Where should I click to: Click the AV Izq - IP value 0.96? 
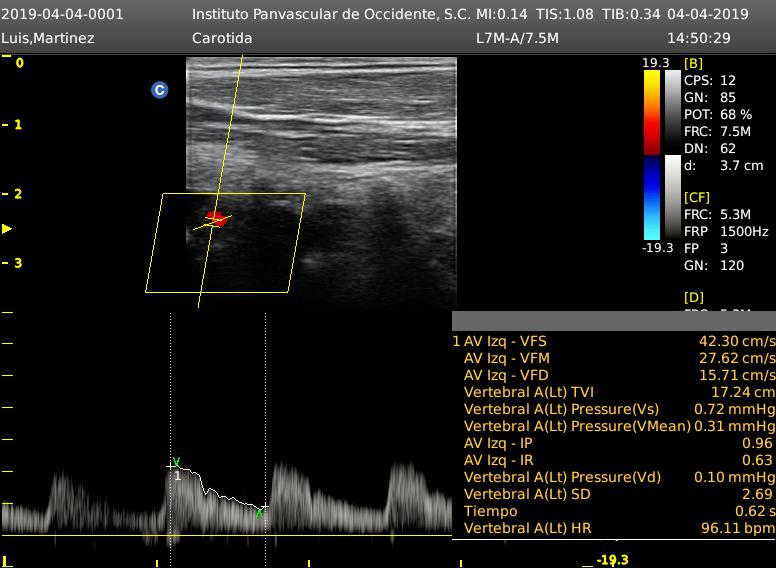(x=757, y=443)
